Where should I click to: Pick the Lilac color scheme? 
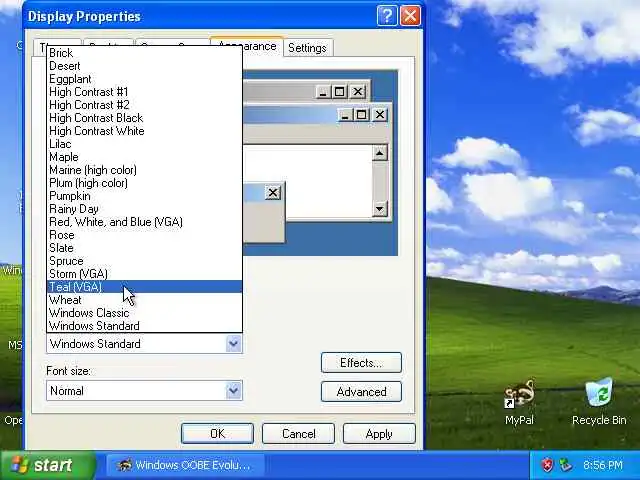(144, 144)
